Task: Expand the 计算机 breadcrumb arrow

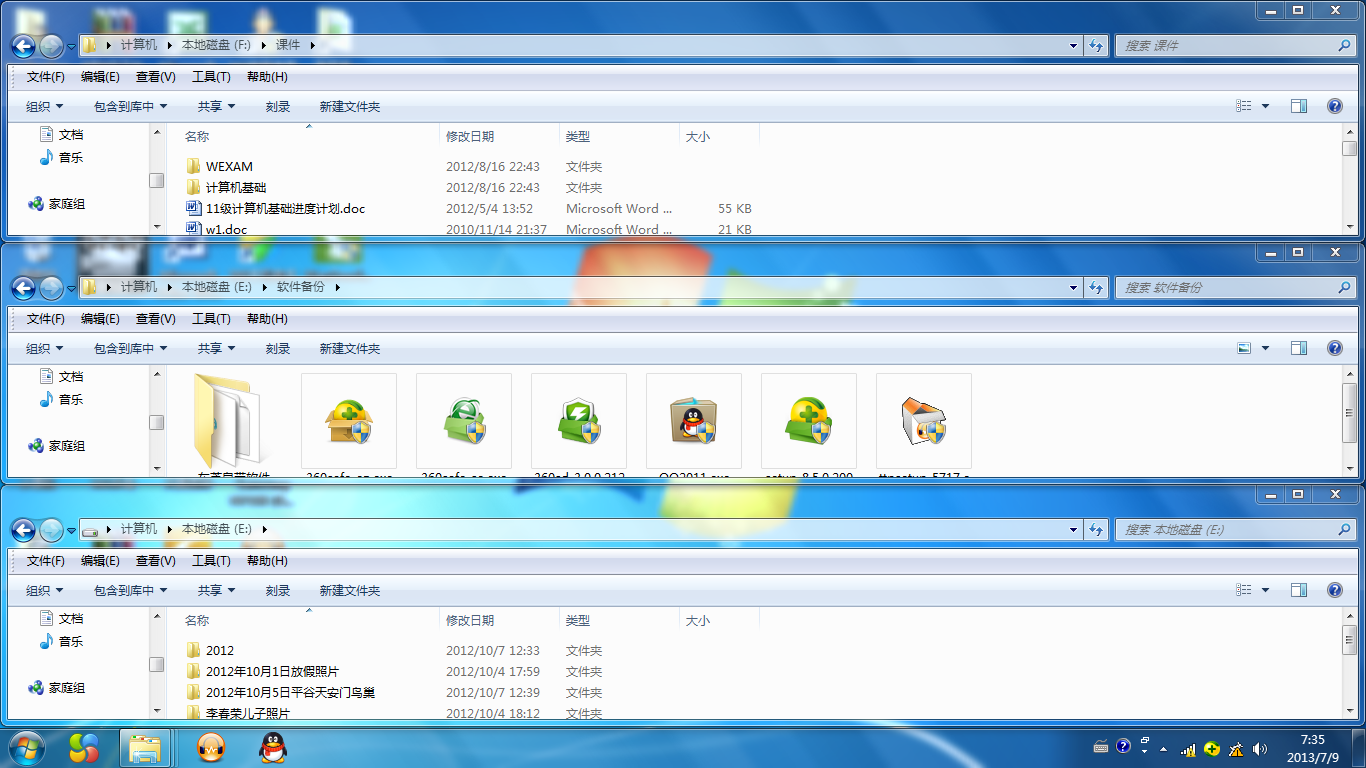Action: click(x=166, y=45)
